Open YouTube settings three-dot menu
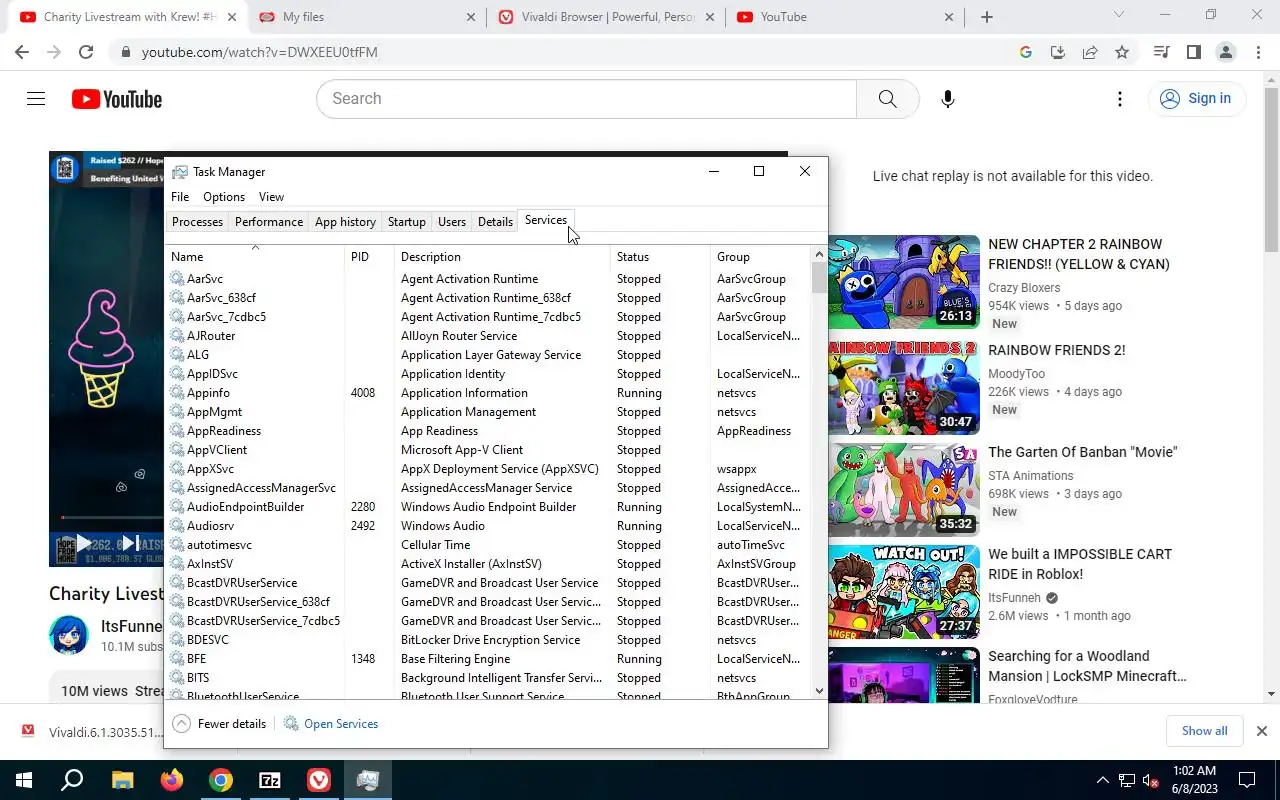 pos(1120,99)
